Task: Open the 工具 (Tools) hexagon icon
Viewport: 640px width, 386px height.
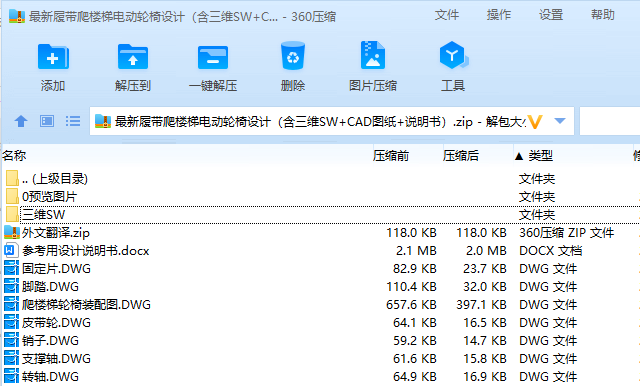Action: 453,55
